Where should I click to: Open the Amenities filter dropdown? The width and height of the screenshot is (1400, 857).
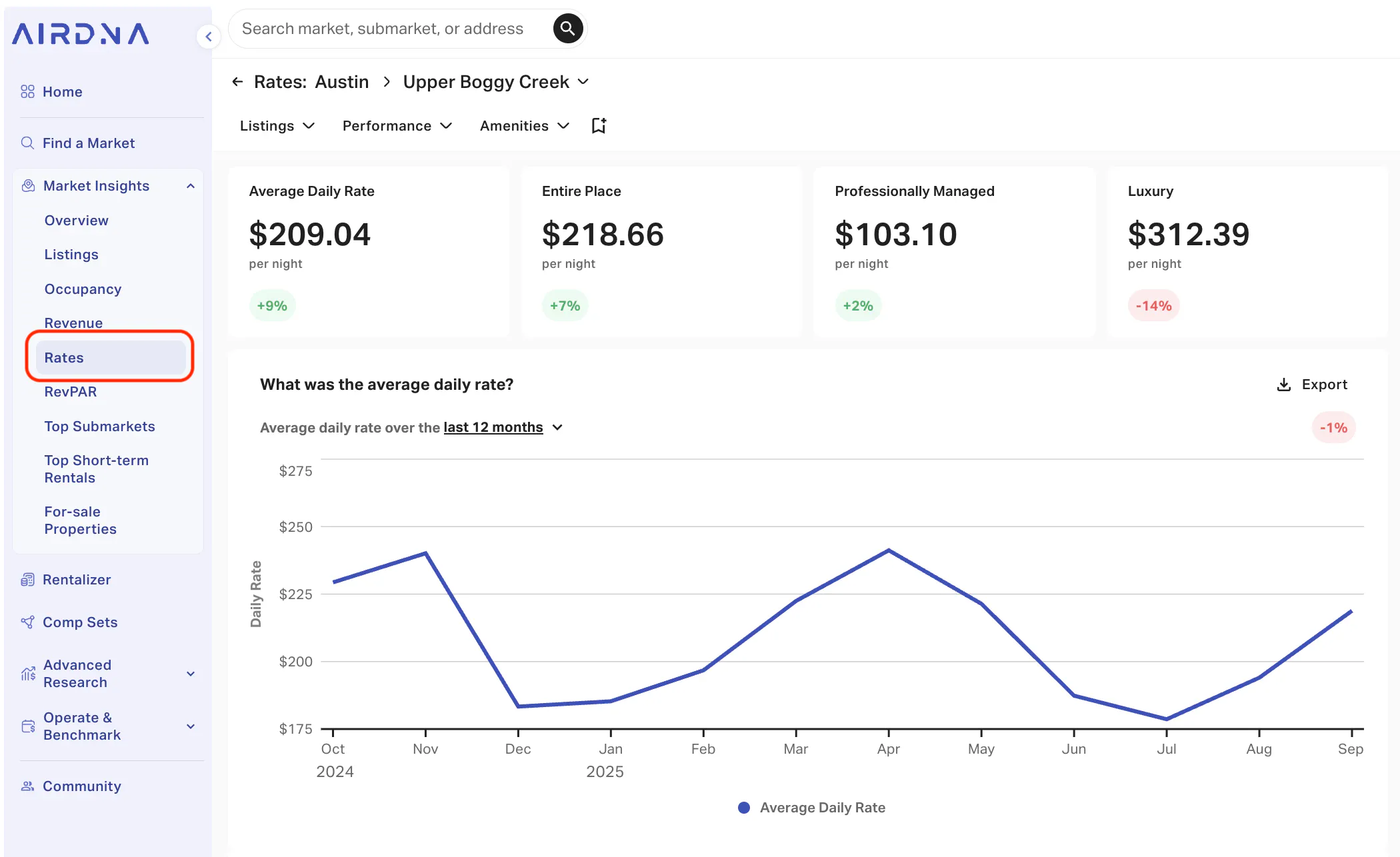tap(525, 126)
